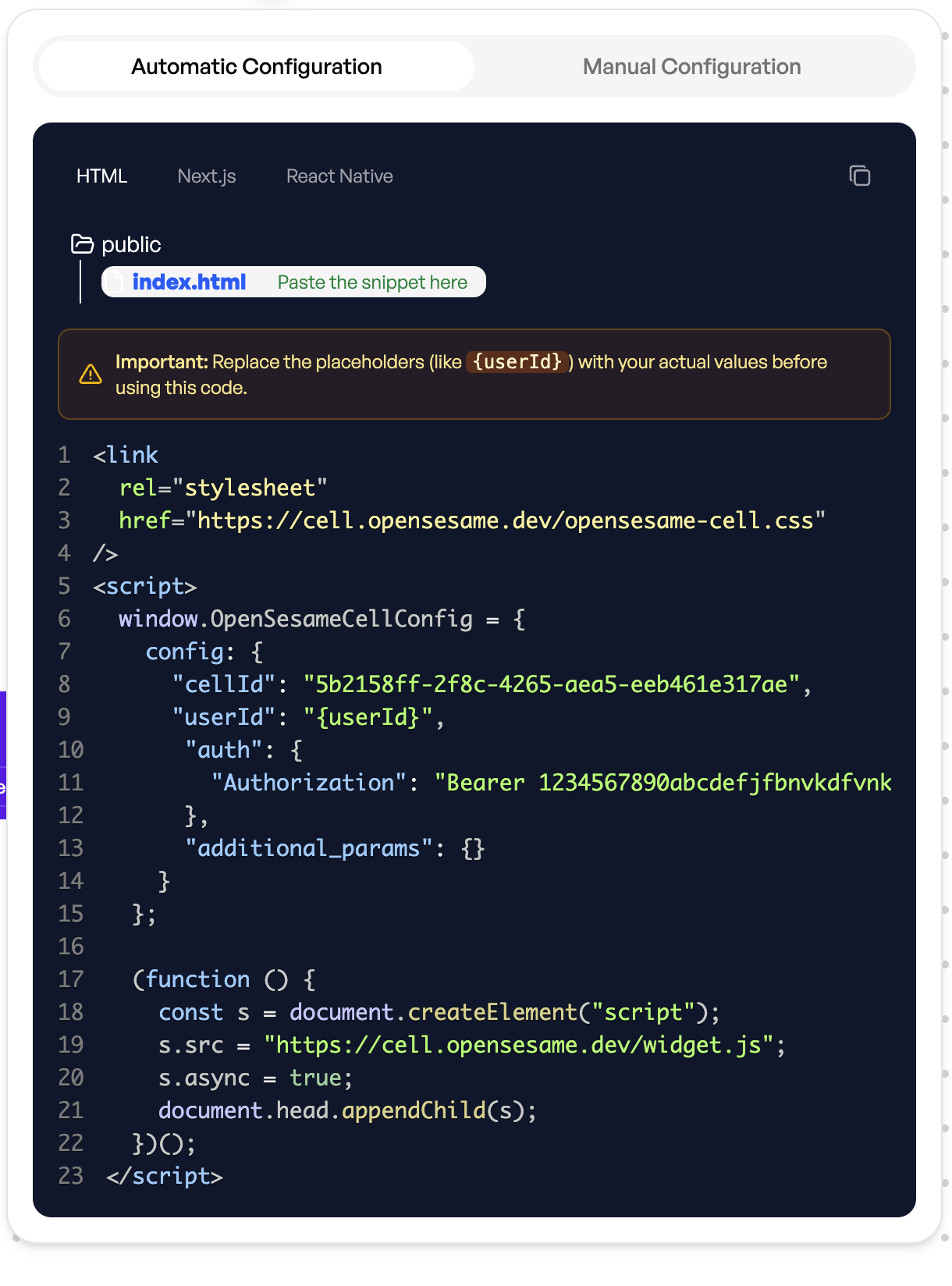Click the 'public' folder label
Viewport: 952px width, 1286px height.
(131, 245)
